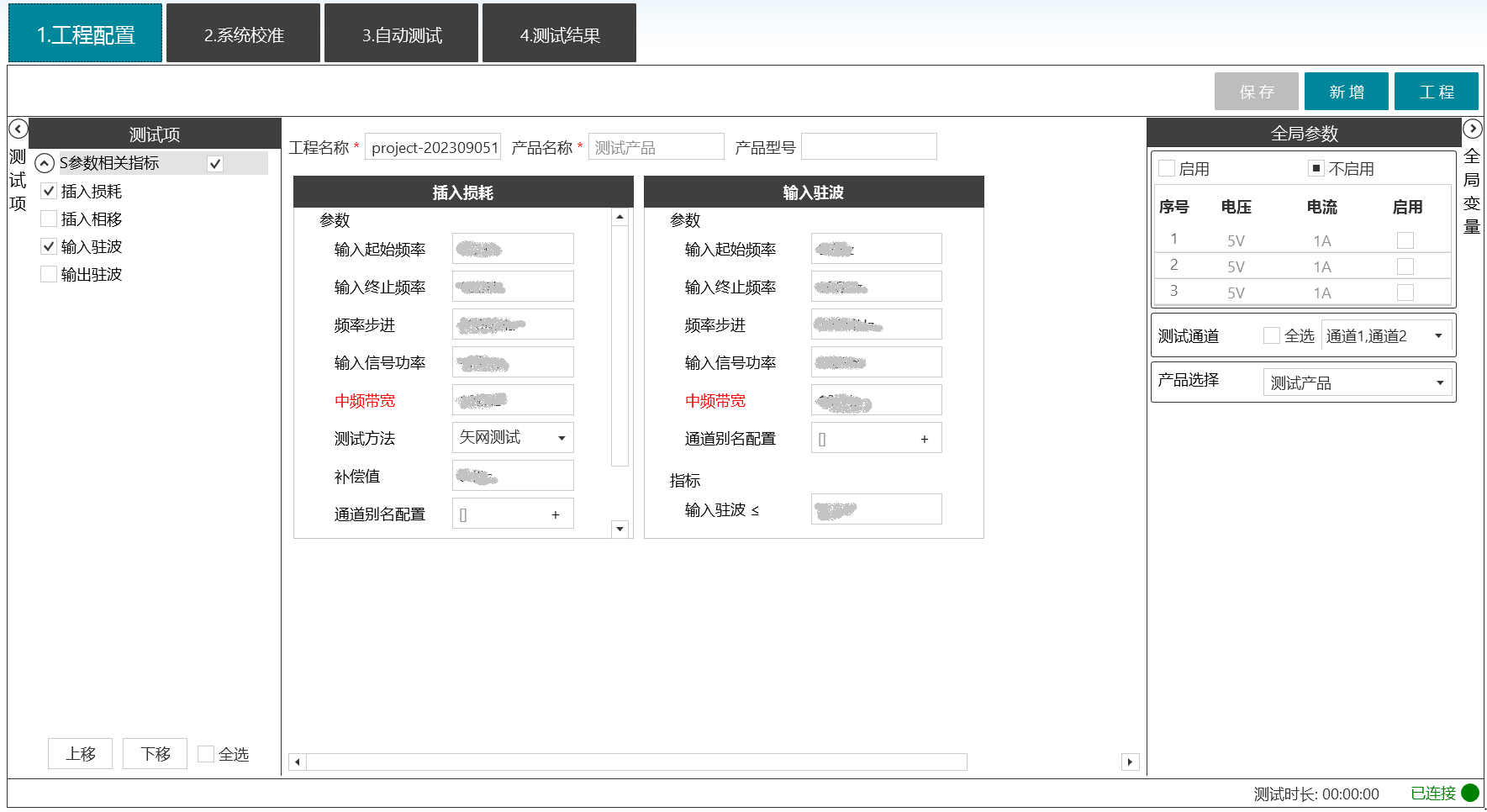Click the 工程 button
Screen dimensions: 1487x812
(1437, 92)
